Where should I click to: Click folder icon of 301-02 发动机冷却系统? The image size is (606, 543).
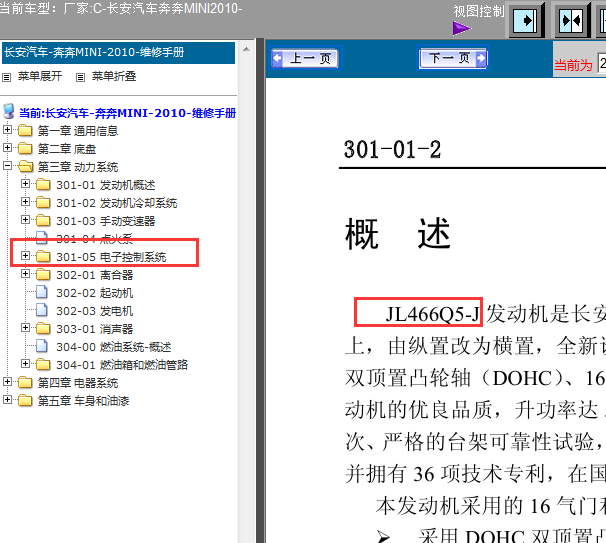[x=43, y=203]
